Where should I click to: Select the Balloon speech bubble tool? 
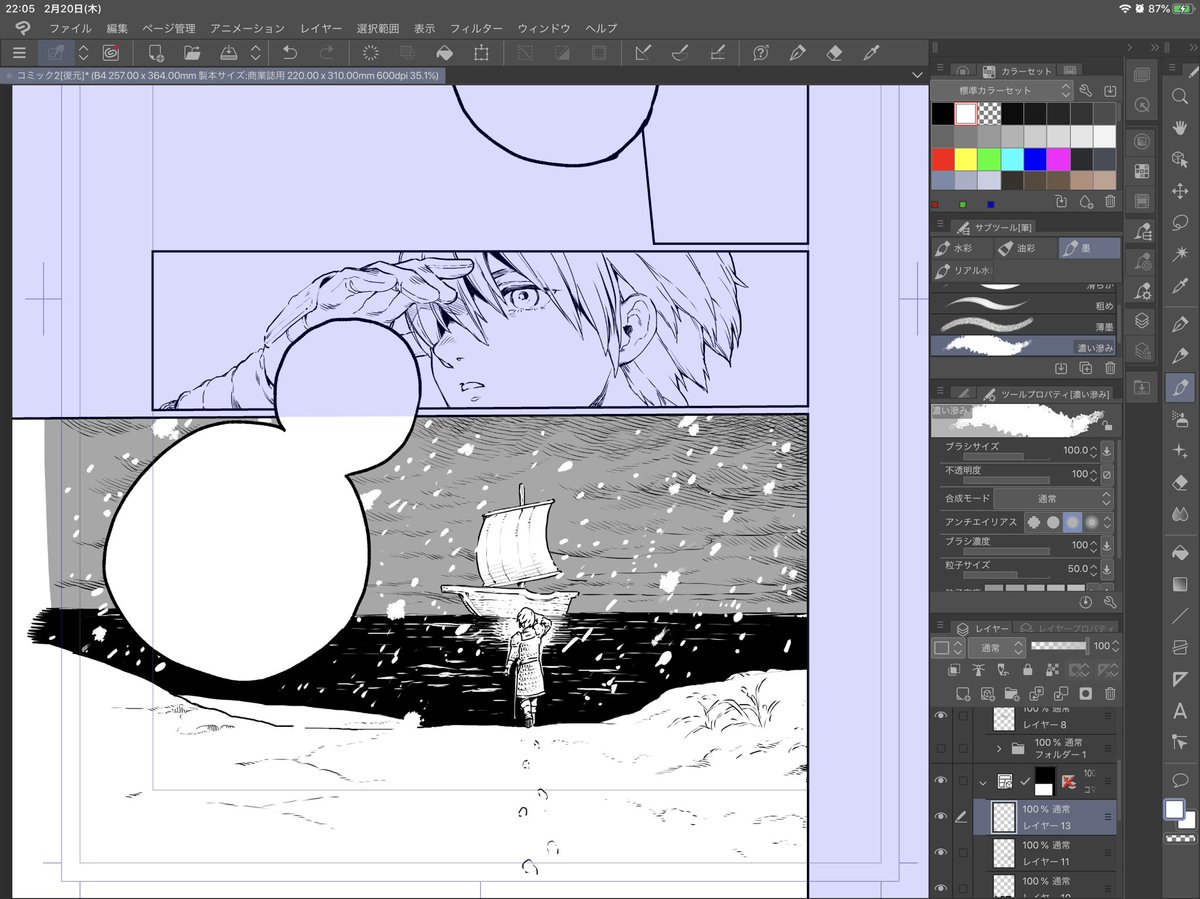pyautogui.click(x=1179, y=779)
